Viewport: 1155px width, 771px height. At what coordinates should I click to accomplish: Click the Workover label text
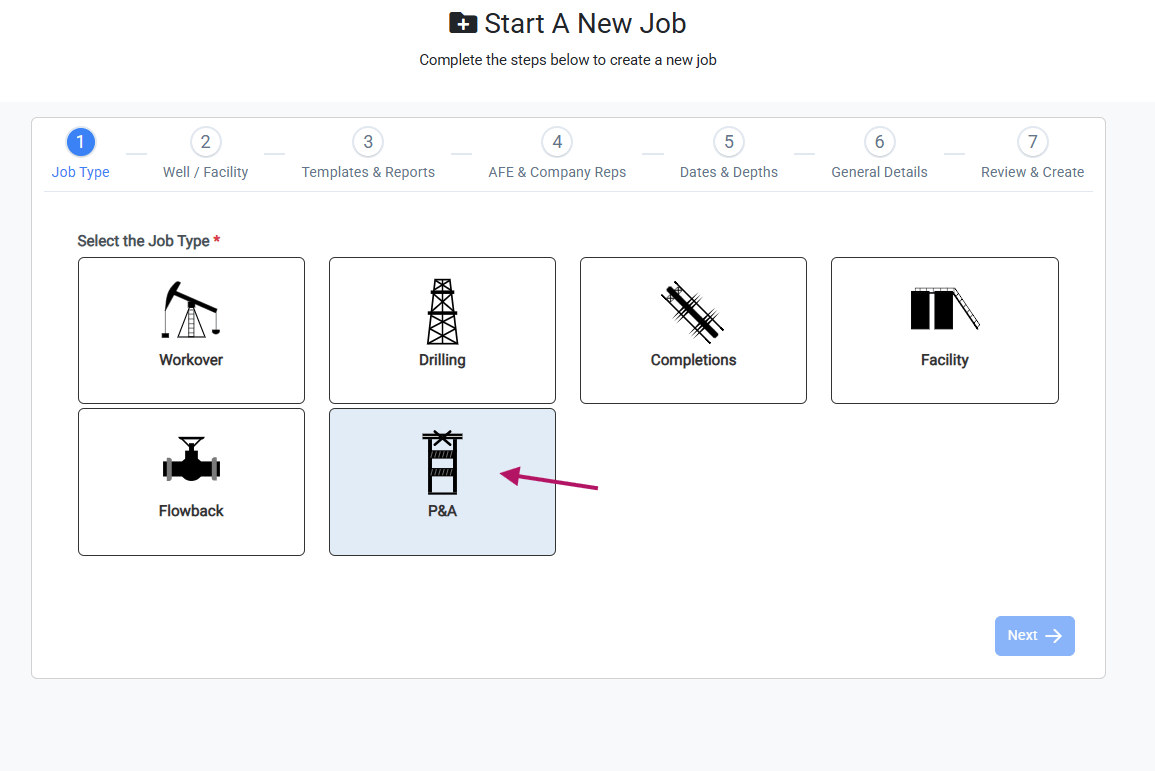coord(191,360)
